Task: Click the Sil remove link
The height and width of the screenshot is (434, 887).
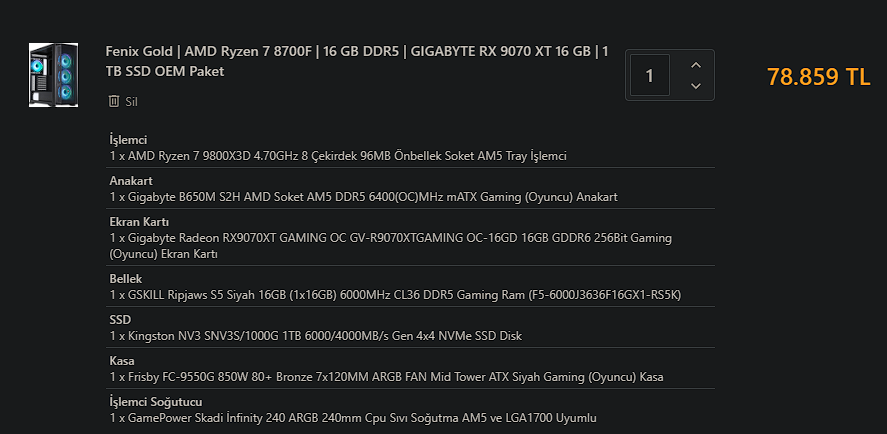Action: click(x=132, y=102)
